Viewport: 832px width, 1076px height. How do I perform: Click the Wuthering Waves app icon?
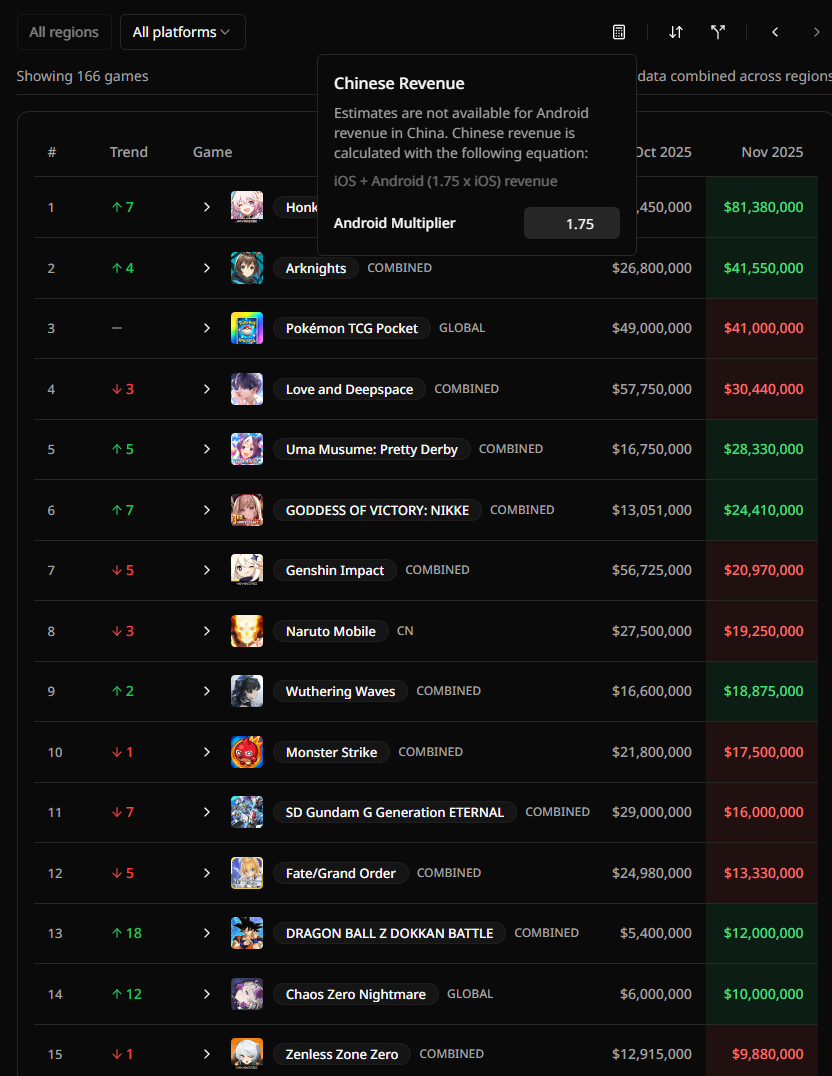pyautogui.click(x=247, y=691)
